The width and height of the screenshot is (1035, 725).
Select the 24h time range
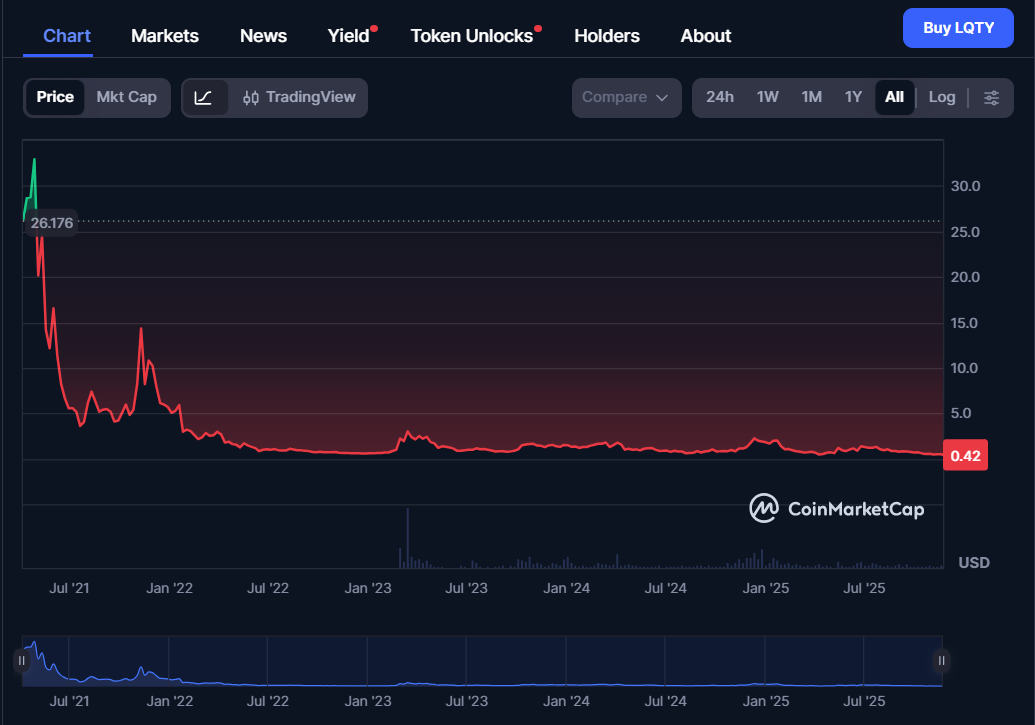click(720, 97)
